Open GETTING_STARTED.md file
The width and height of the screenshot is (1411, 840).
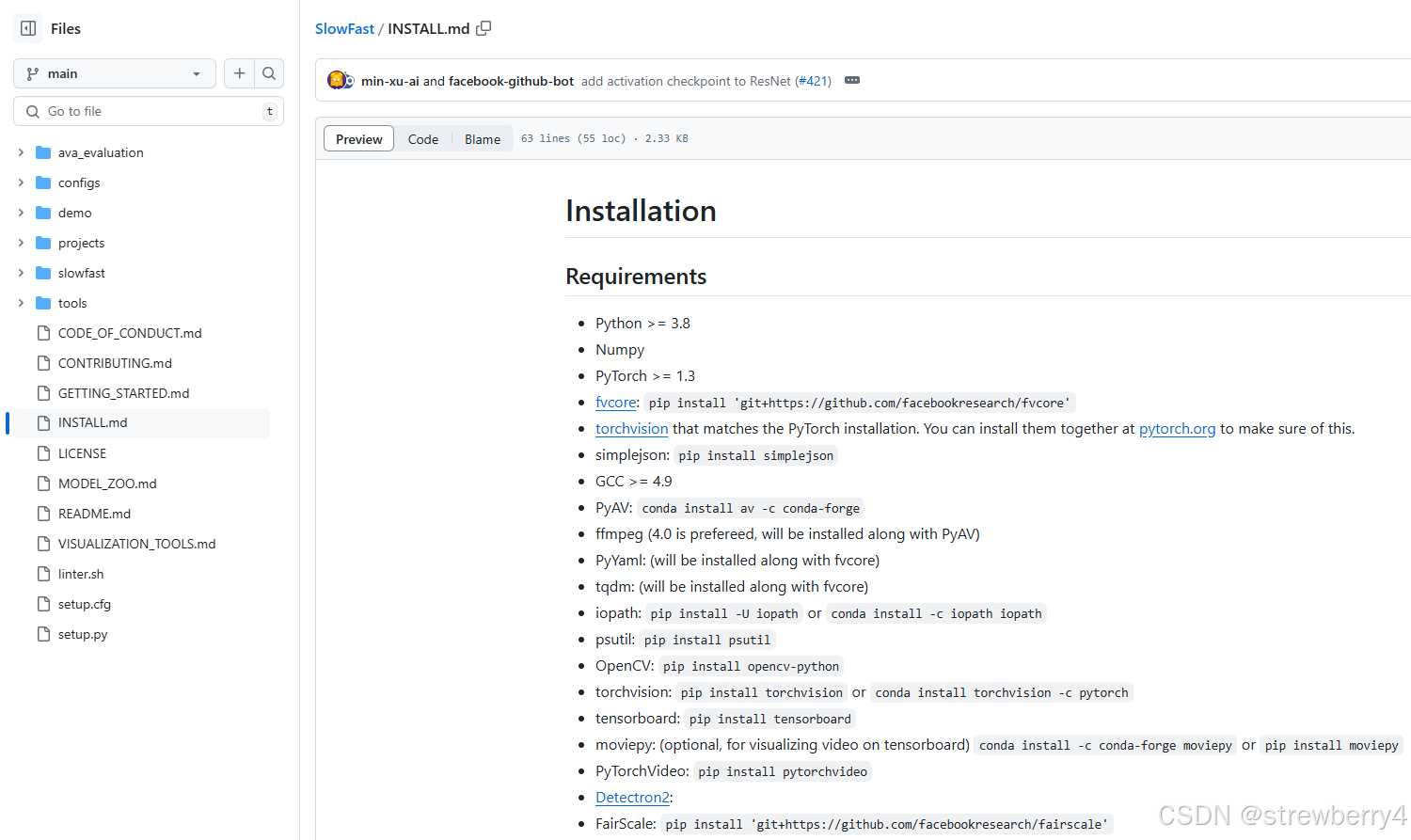coord(123,393)
